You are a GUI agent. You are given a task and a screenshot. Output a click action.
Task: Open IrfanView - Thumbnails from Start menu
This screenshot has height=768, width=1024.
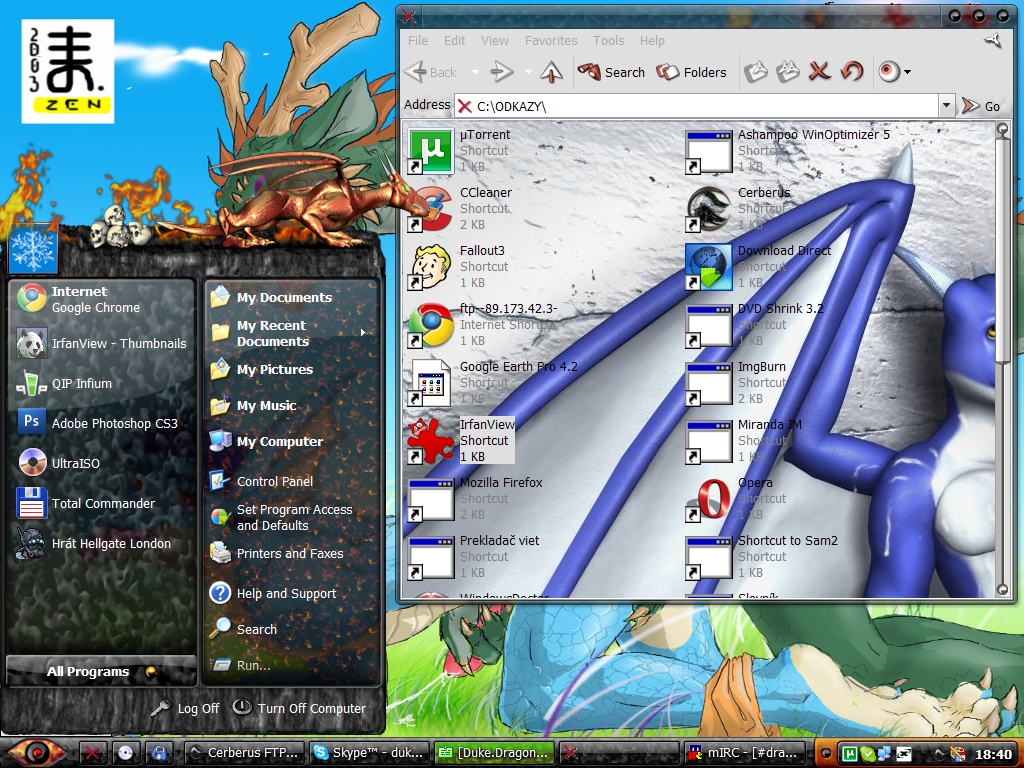point(101,344)
